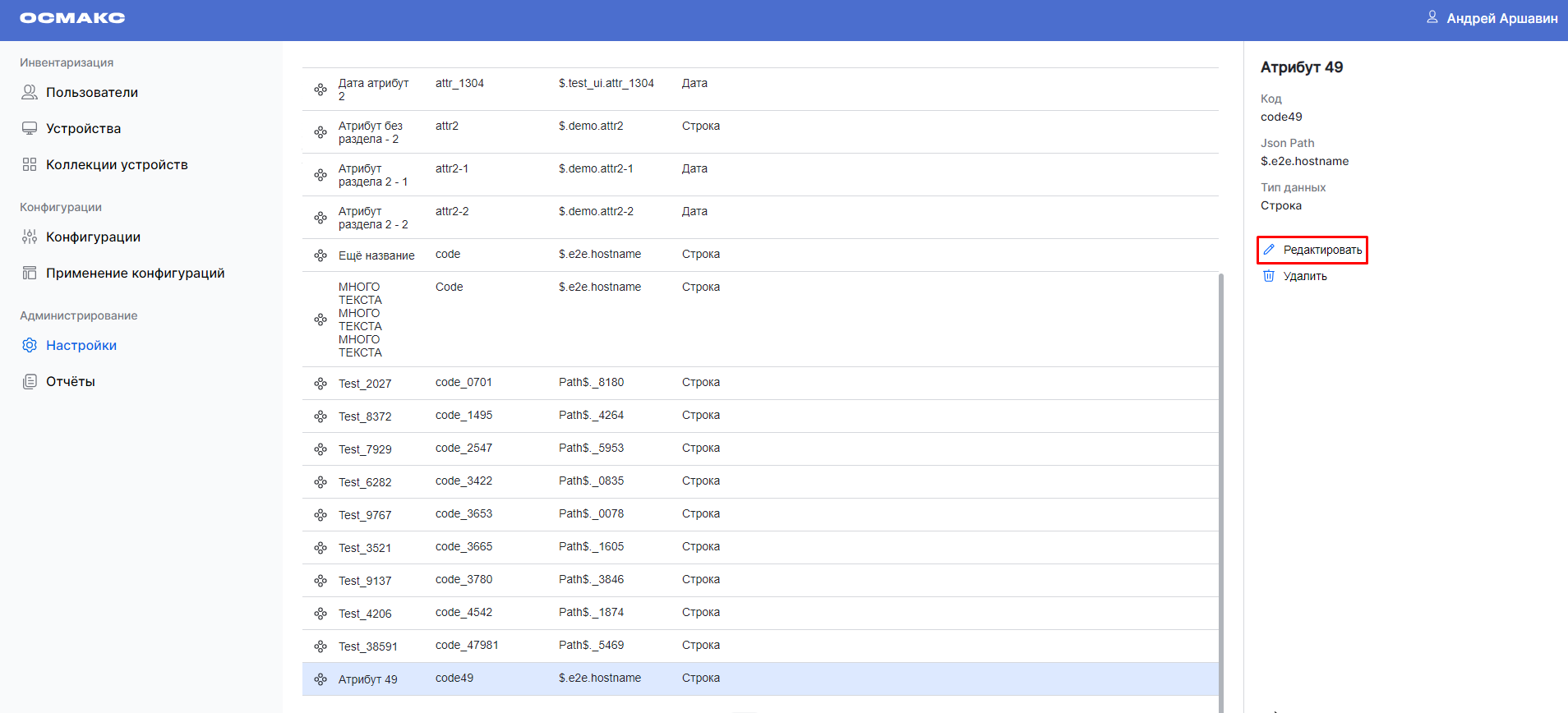Click the ОСМАКС logo
This screenshot has width=1568, height=713.
72,18
